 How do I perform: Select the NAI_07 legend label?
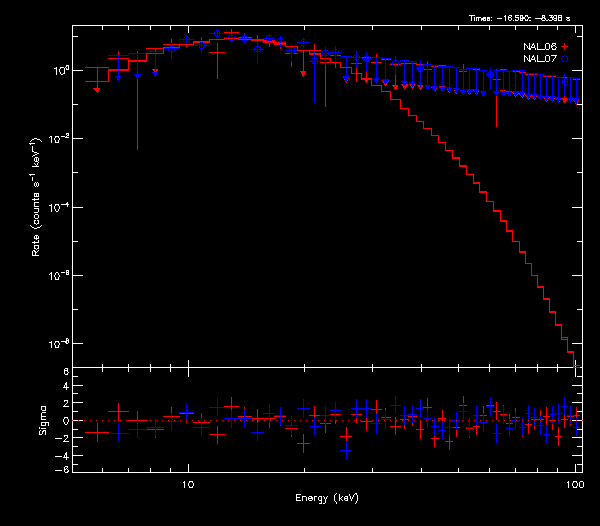pyautogui.click(x=541, y=59)
